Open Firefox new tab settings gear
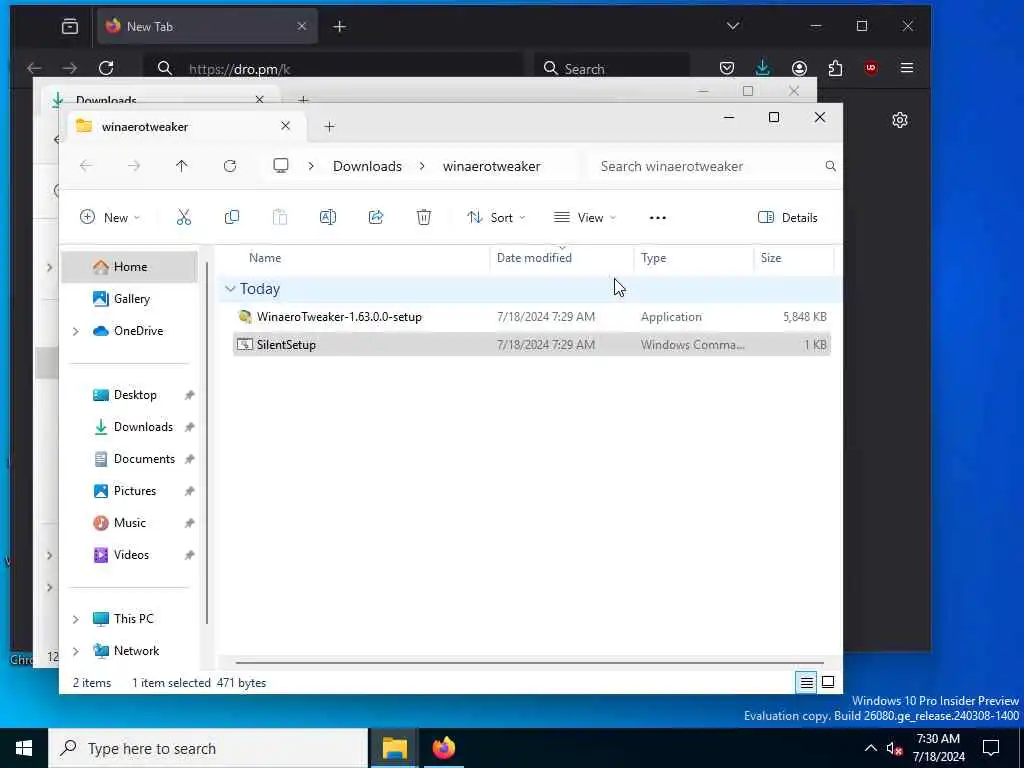This screenshot has height=768, width=1024. [x=900, y=120]
